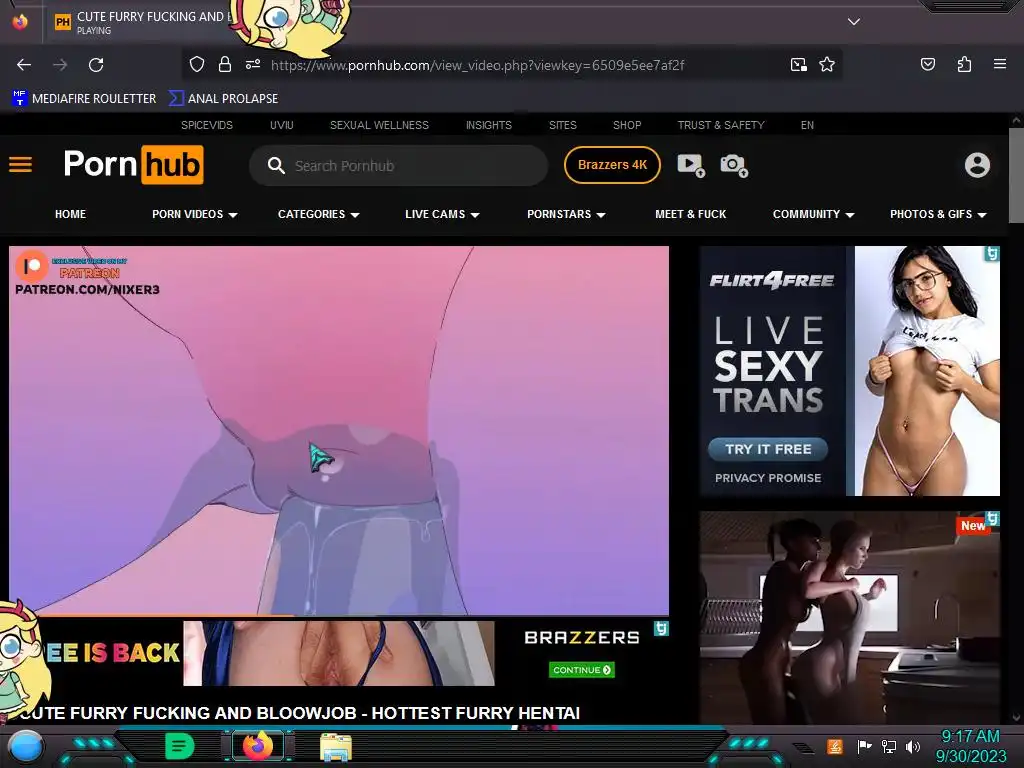Open the user account avatar icon
This screenshot has width=1024, height=768.
[x=977, y=165]
